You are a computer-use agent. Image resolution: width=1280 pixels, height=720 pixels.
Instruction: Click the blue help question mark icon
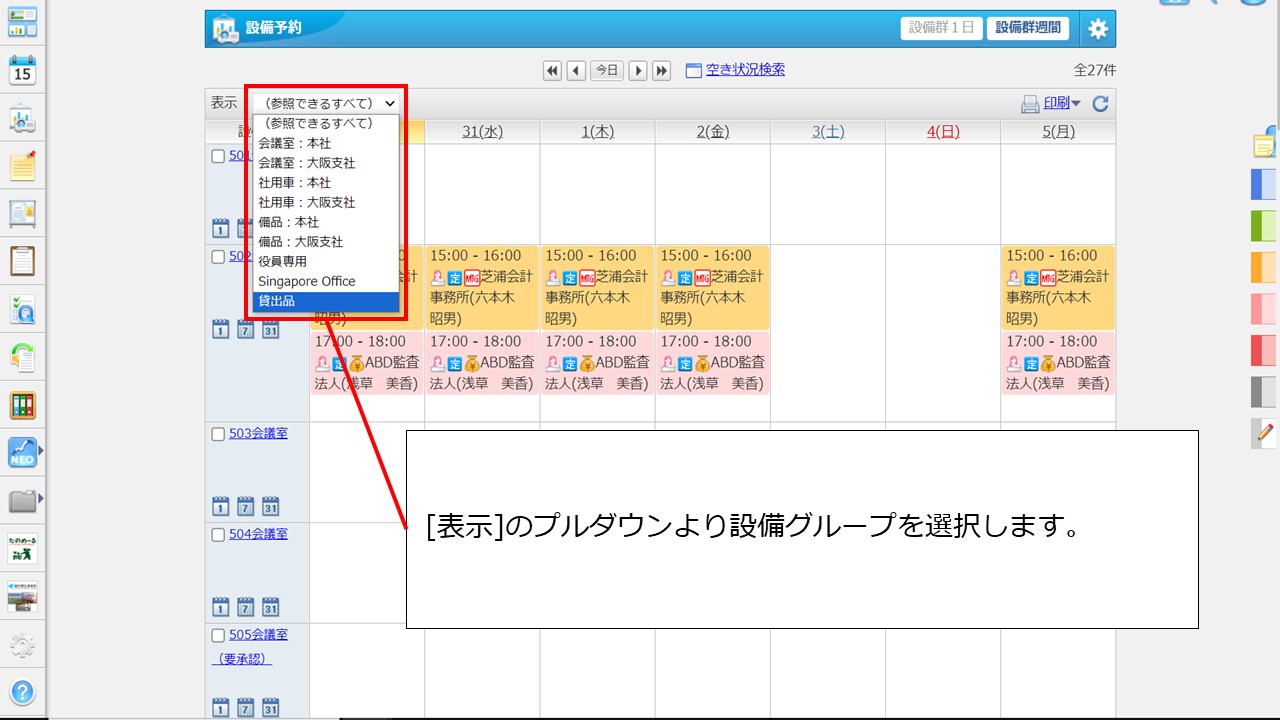pos(22,692)
